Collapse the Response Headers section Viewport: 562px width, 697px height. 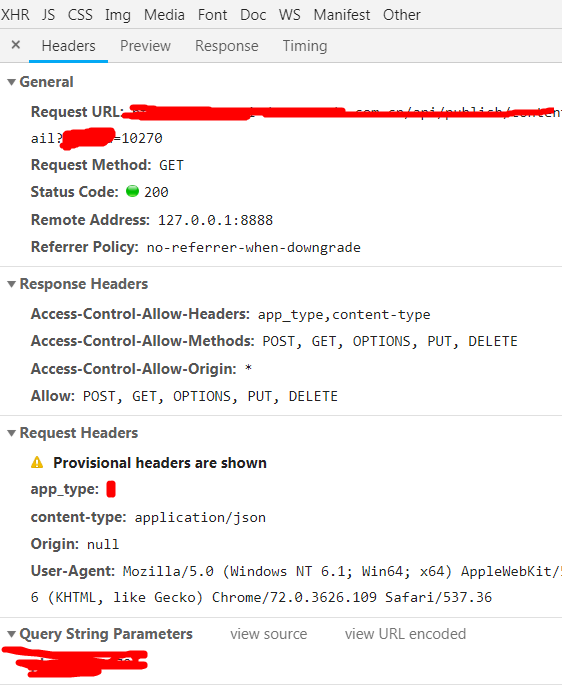pyautogui.click(x=12, y=284)
